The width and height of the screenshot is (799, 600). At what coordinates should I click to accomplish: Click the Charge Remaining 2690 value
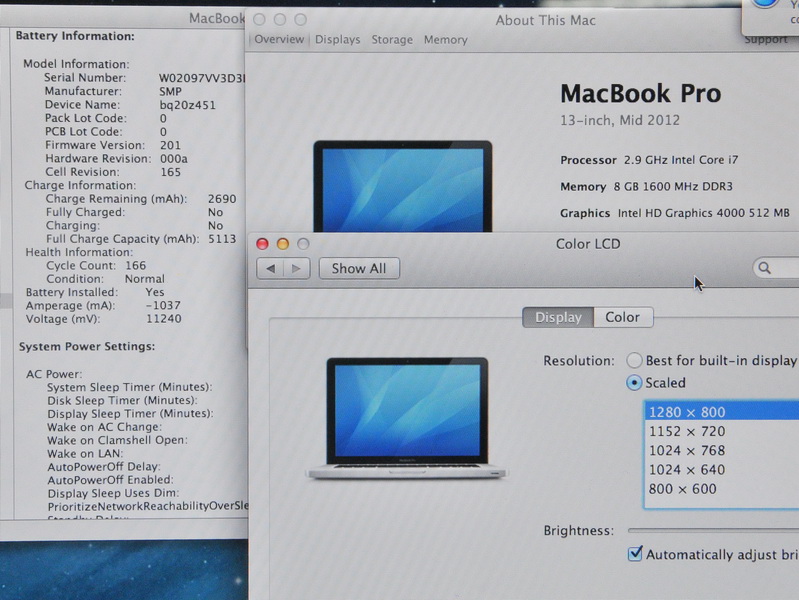click(x=222, y=199)
